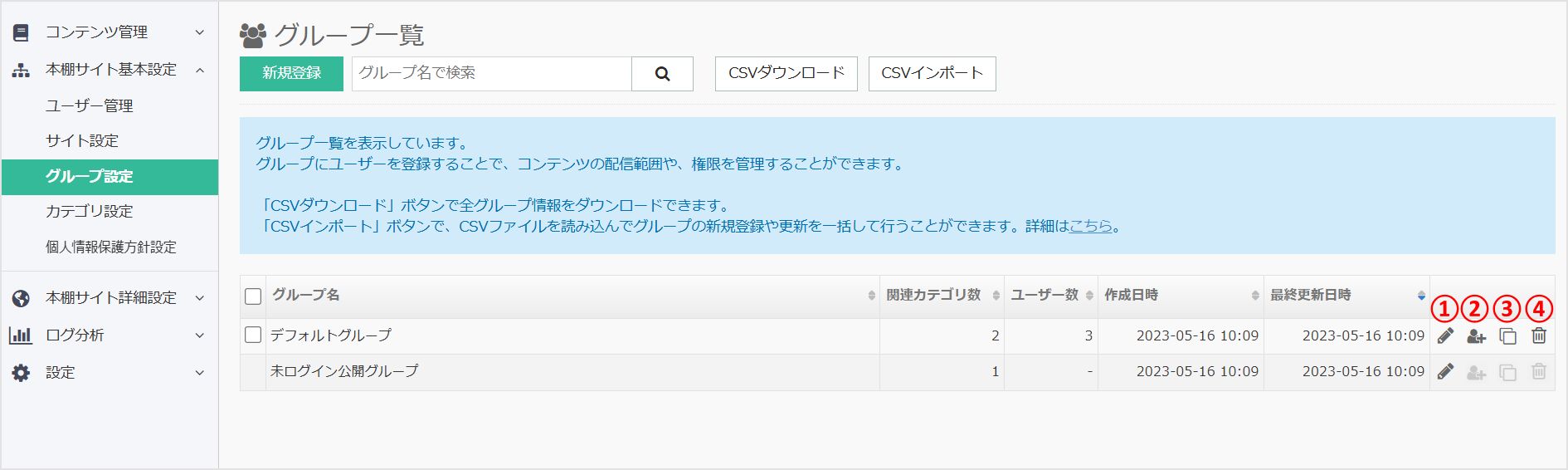Open ユーザー管理 in the sidebar

pos(90,106)
